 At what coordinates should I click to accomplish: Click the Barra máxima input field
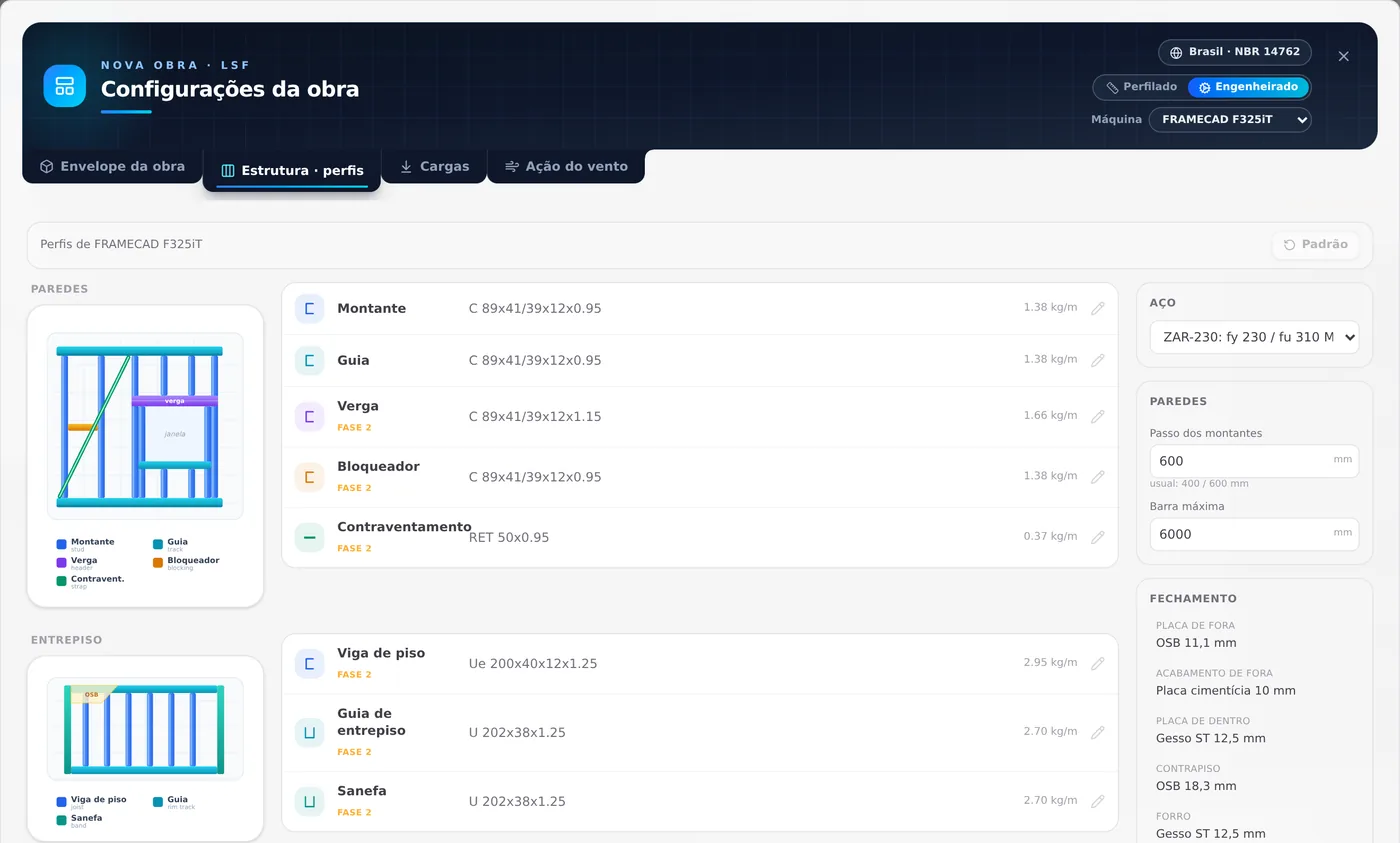point(1254,534)
